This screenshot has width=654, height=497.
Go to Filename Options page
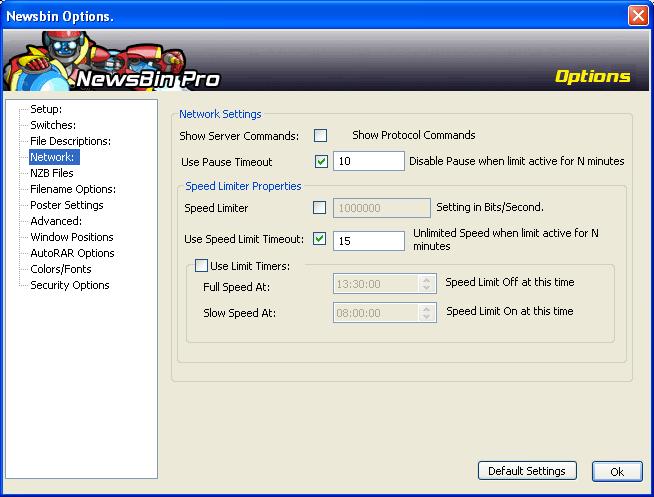pos(73,189)
